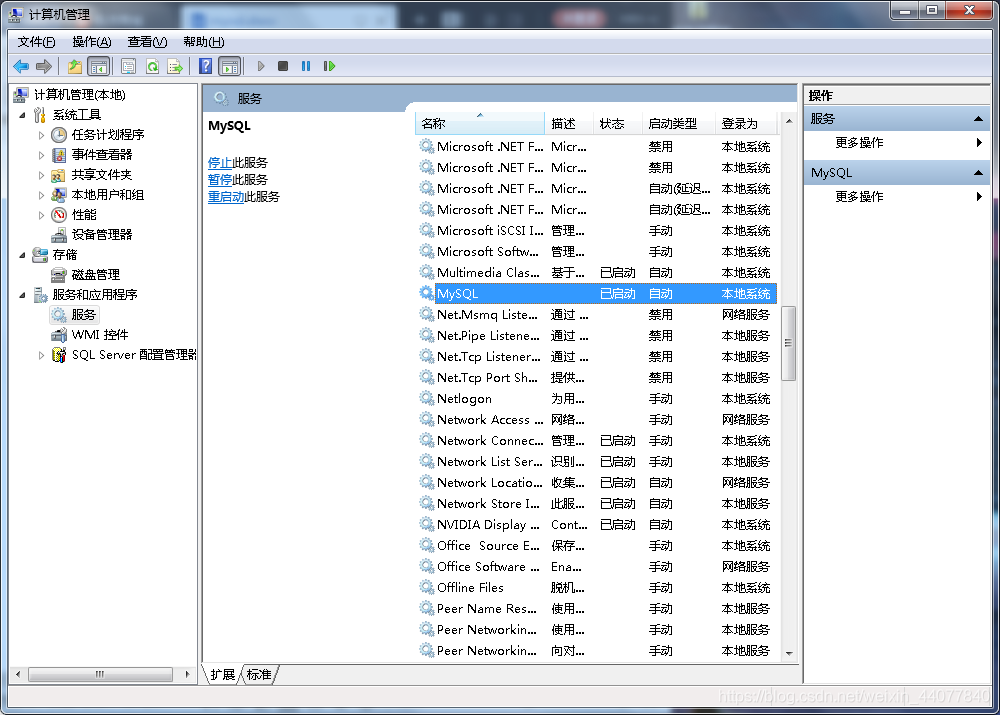Select SQL Server 配置管理器 tree node
1000x715 pixels.
tap(133, 355)
